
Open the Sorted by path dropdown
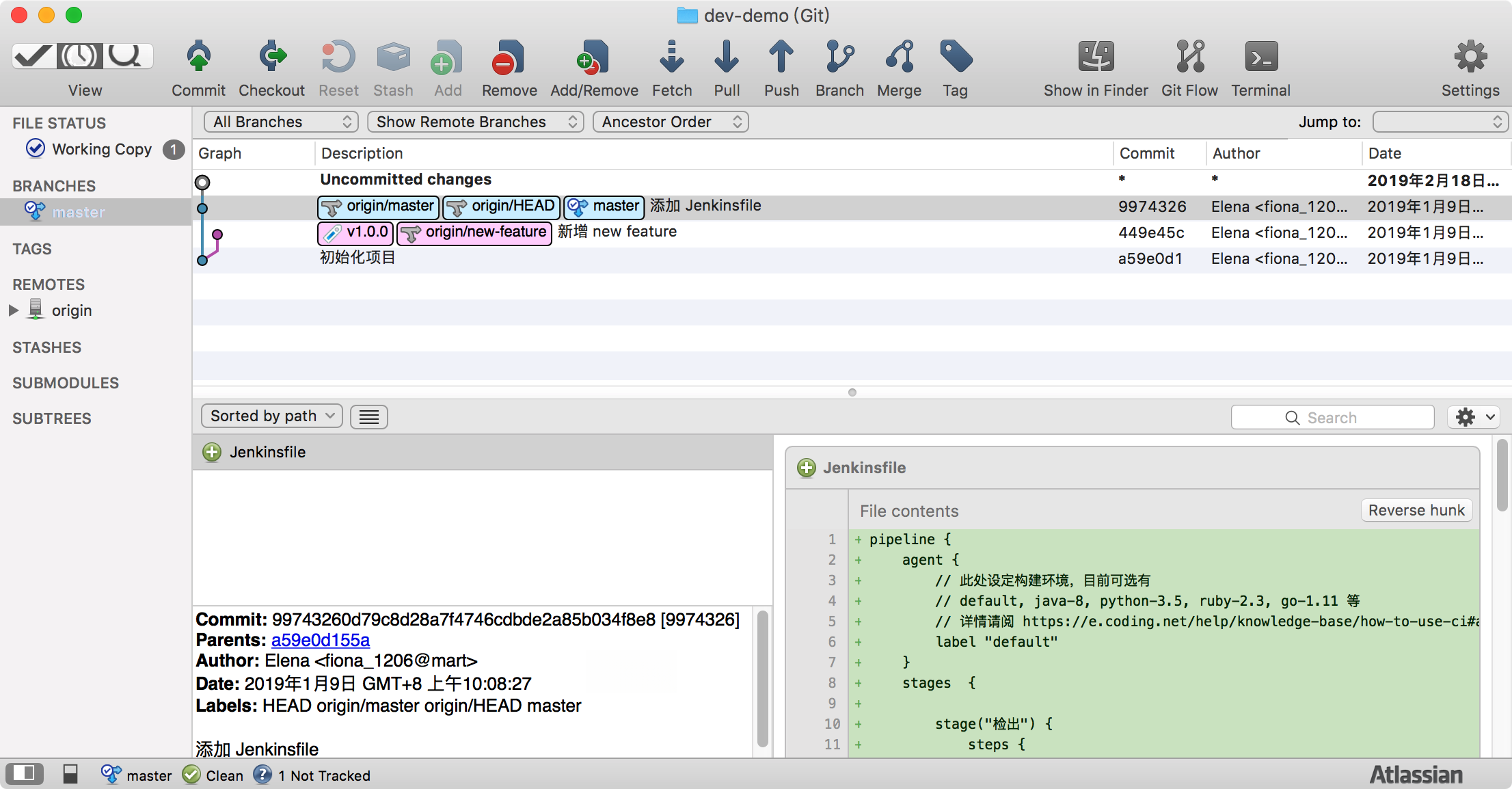point(271,416)
